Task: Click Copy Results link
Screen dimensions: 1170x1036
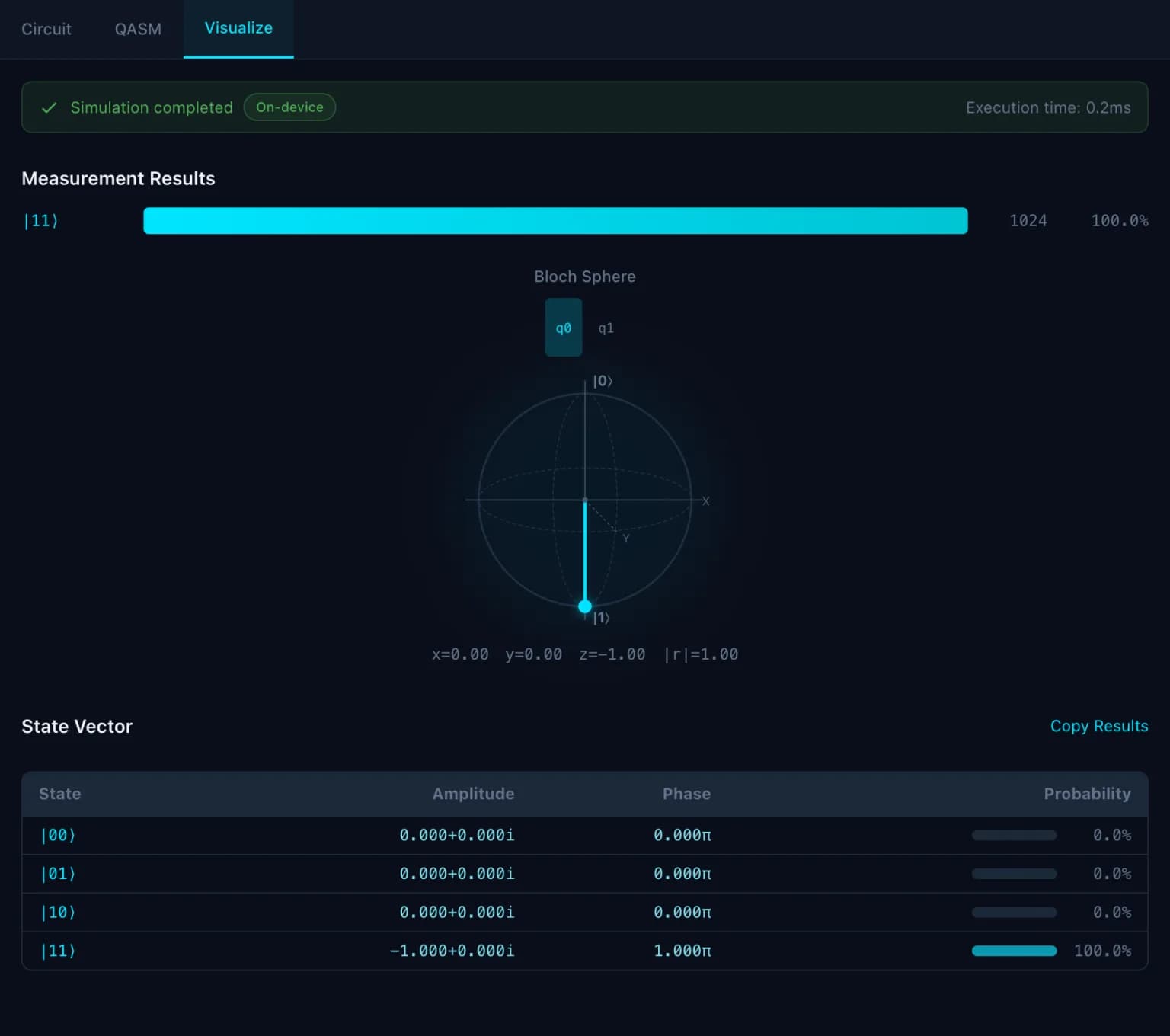Action: click(x=1098, y=726)
